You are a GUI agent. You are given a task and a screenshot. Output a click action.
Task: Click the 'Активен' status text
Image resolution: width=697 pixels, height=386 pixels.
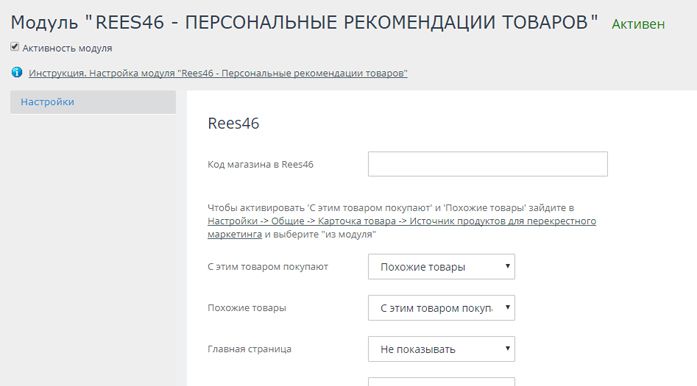(638, 24)
